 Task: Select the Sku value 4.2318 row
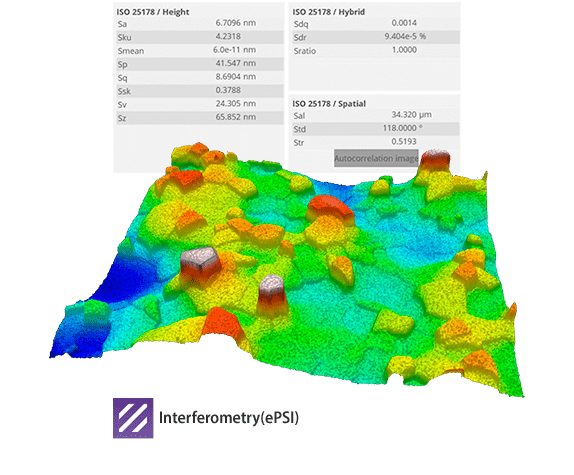(x=200, y=37)
